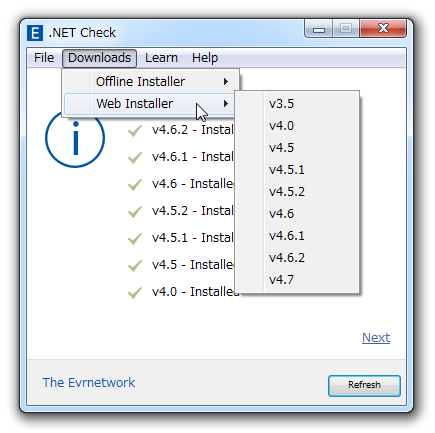Click the green checkmark beside v4.0
Viewport: 435px width, 433px height.
(x=135, y=292)
